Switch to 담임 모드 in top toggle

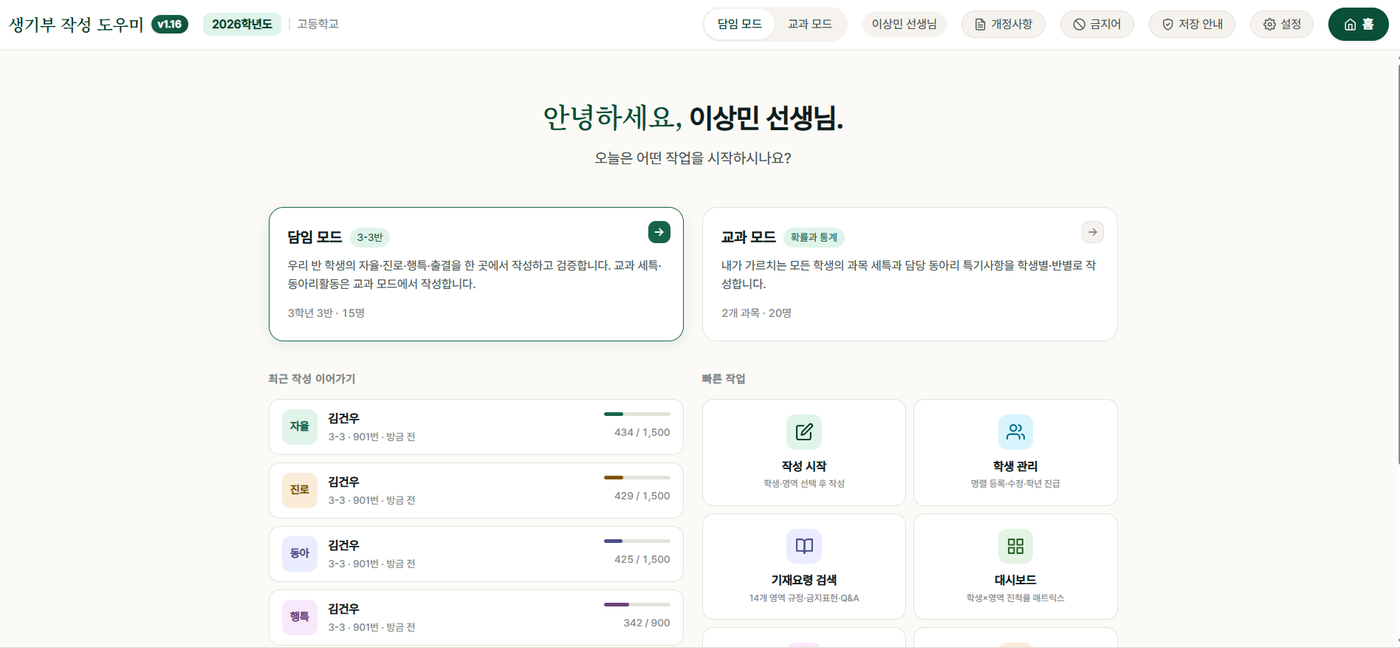[x=740, y=24]
